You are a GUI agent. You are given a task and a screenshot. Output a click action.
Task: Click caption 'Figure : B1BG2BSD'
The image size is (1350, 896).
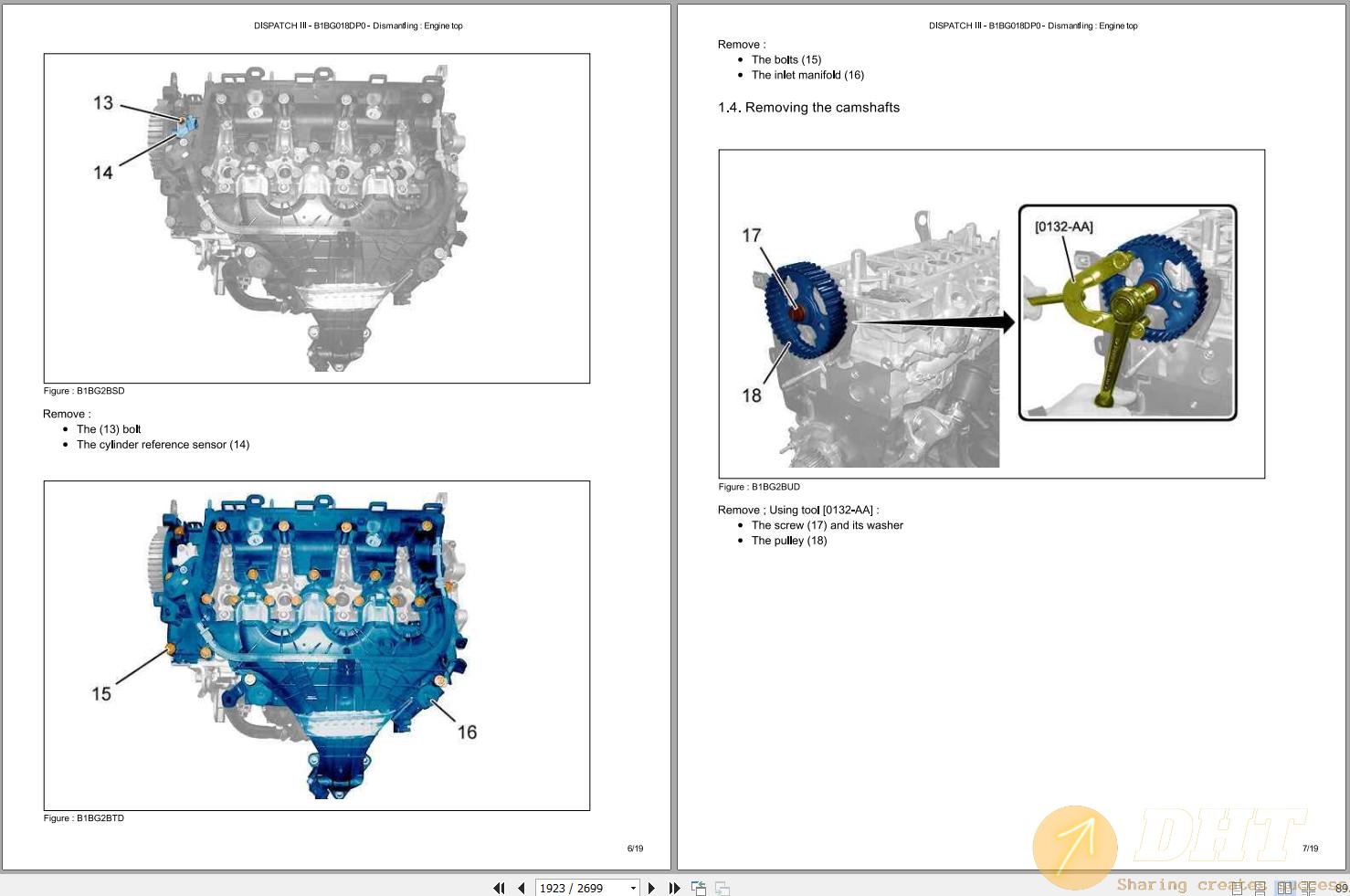[x=84, y=391]
